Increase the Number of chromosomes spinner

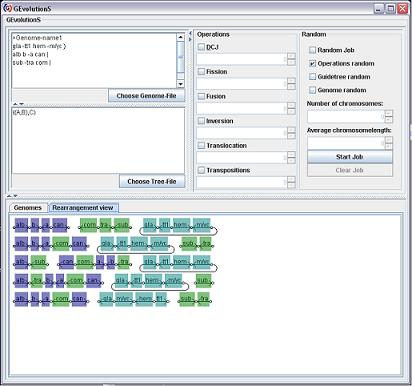[x=389, y=114]
